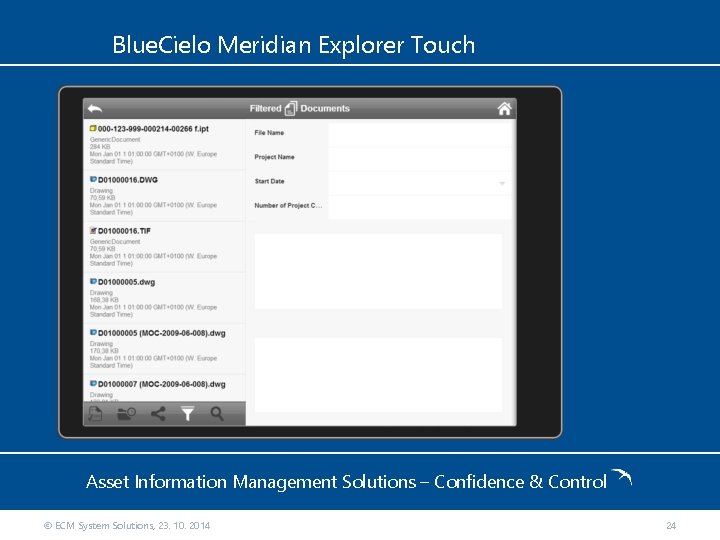Image resolution: width=720 pixels, height=540 pixels.
Task: Focus the Project Name input field
Action: pos(420,159)
